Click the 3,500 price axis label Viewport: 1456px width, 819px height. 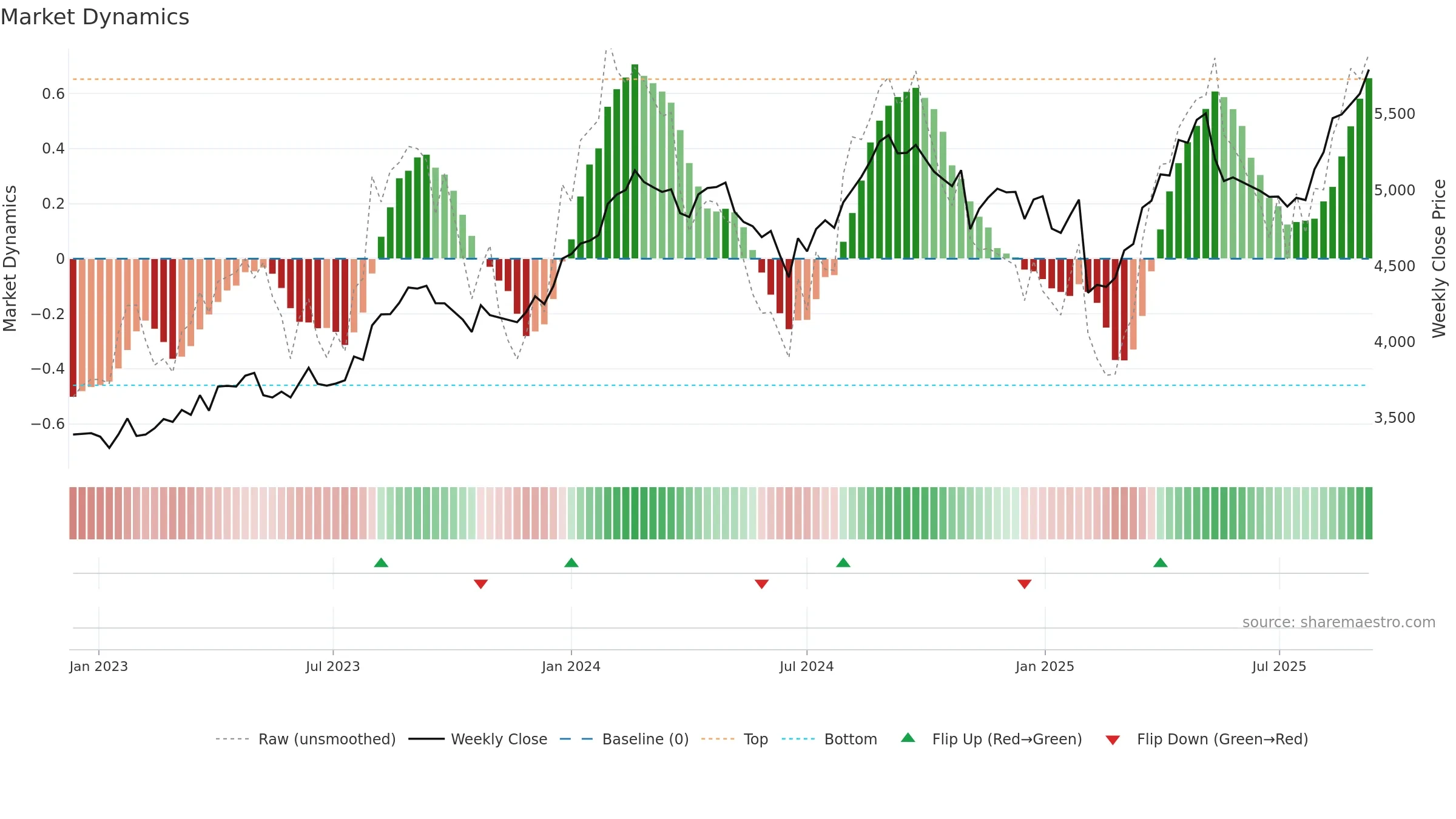click(x=1395, y=417)
